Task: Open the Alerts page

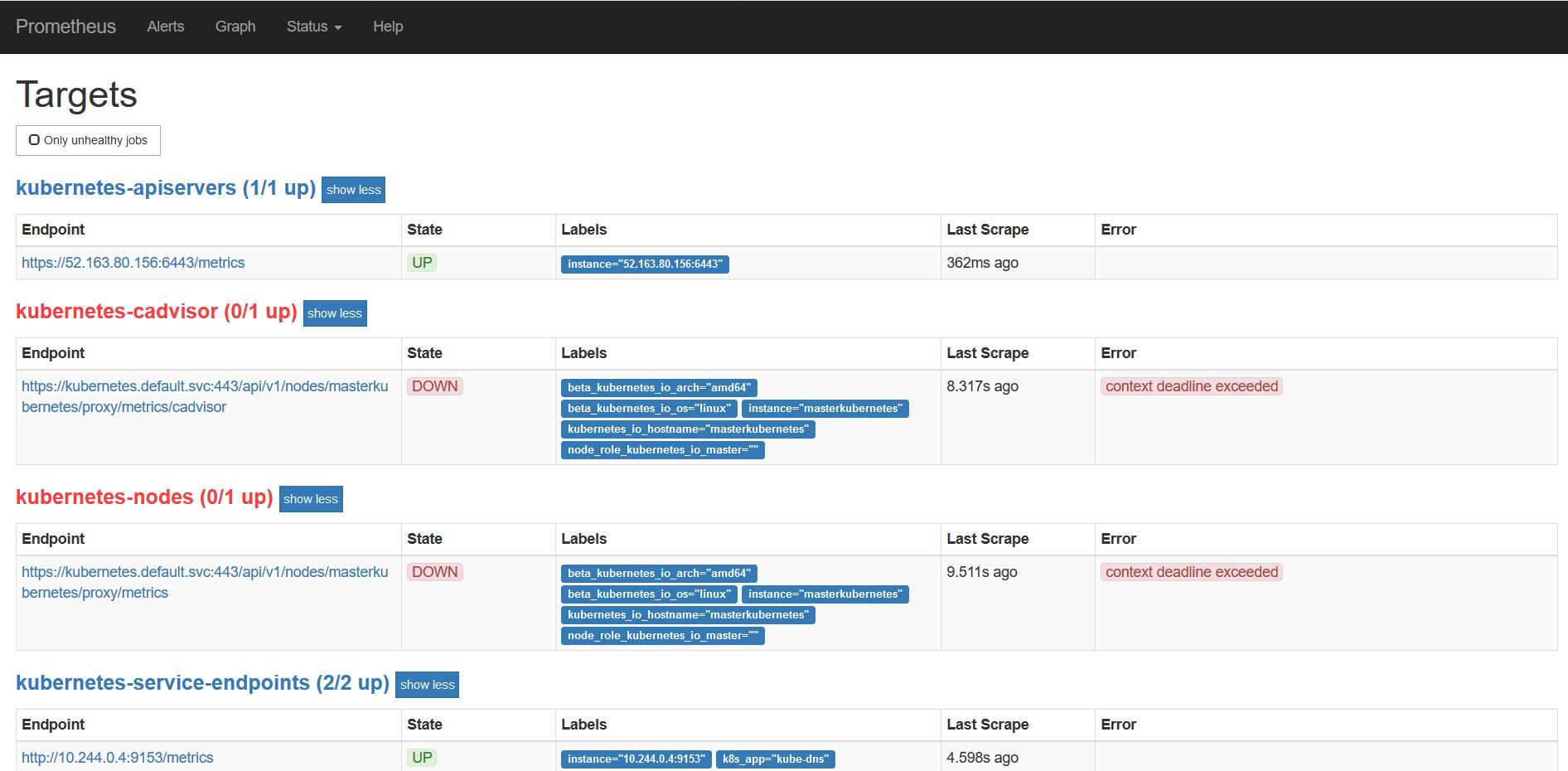Action: 166,27
